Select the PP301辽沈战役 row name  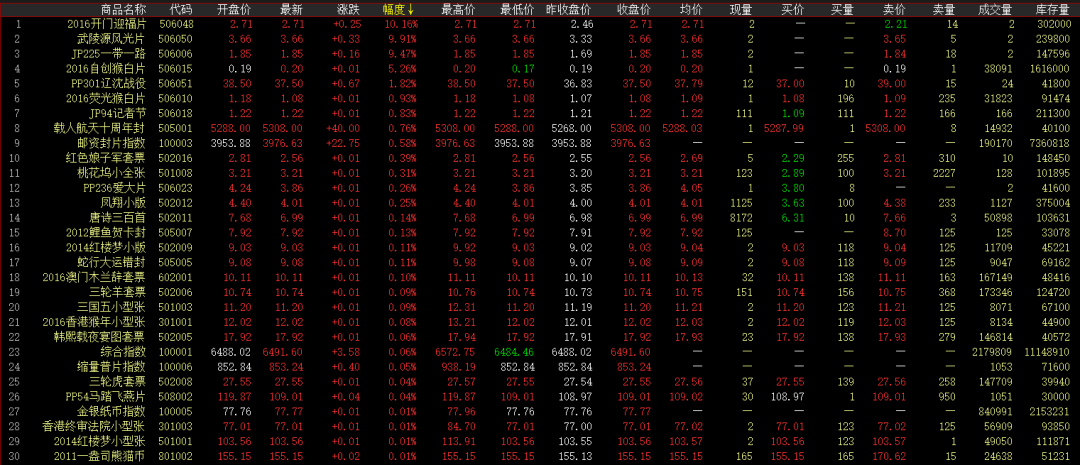(x=110, y=84)
